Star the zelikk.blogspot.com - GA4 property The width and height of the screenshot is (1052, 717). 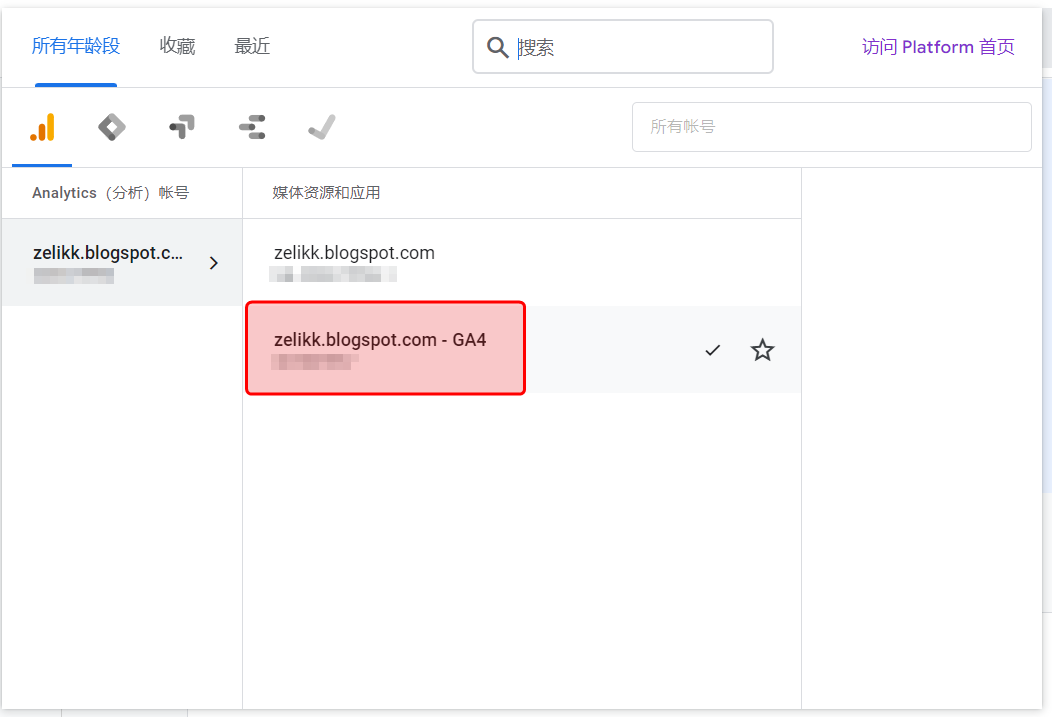tap(762, 350)
